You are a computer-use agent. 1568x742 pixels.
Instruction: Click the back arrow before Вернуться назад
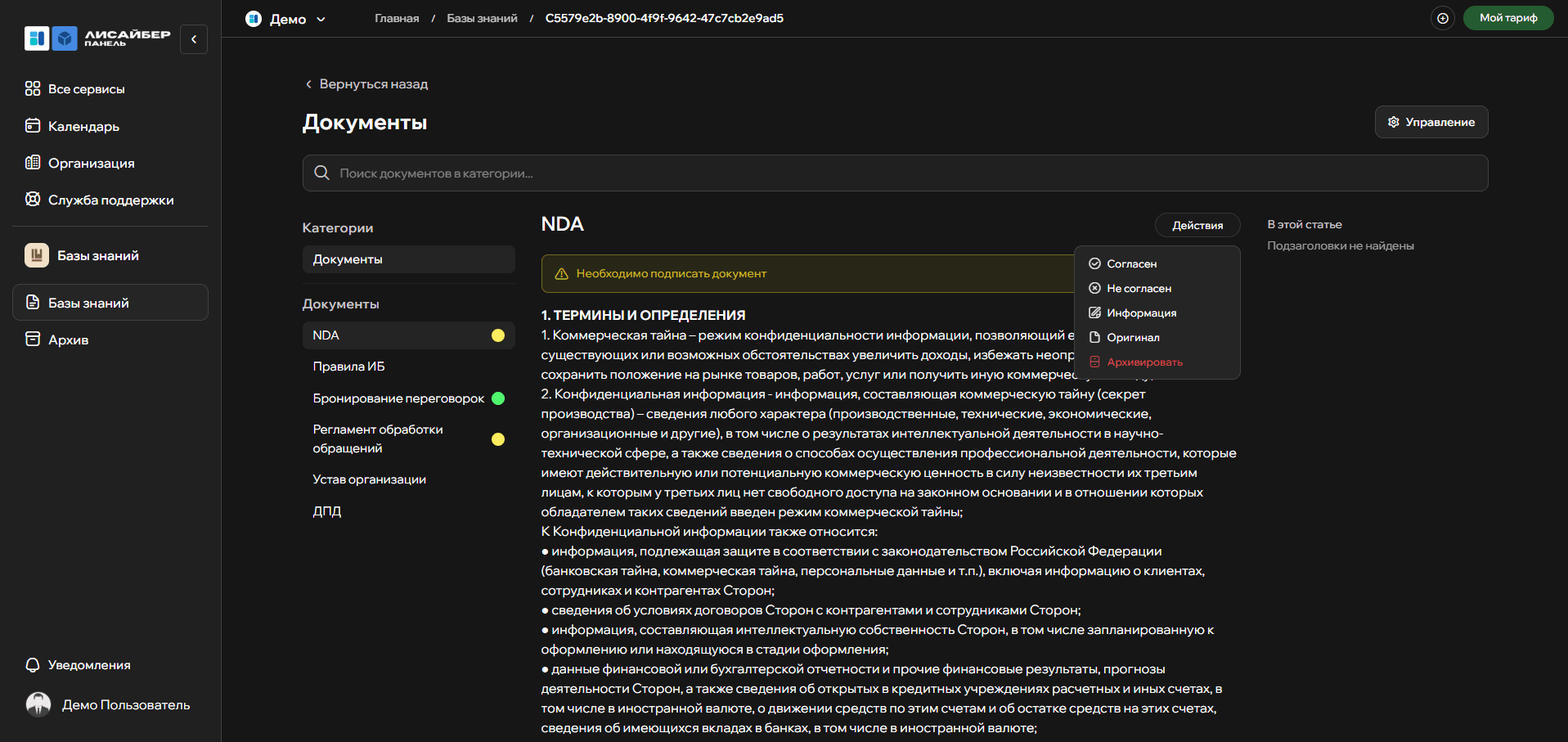(x=308, y=84)
